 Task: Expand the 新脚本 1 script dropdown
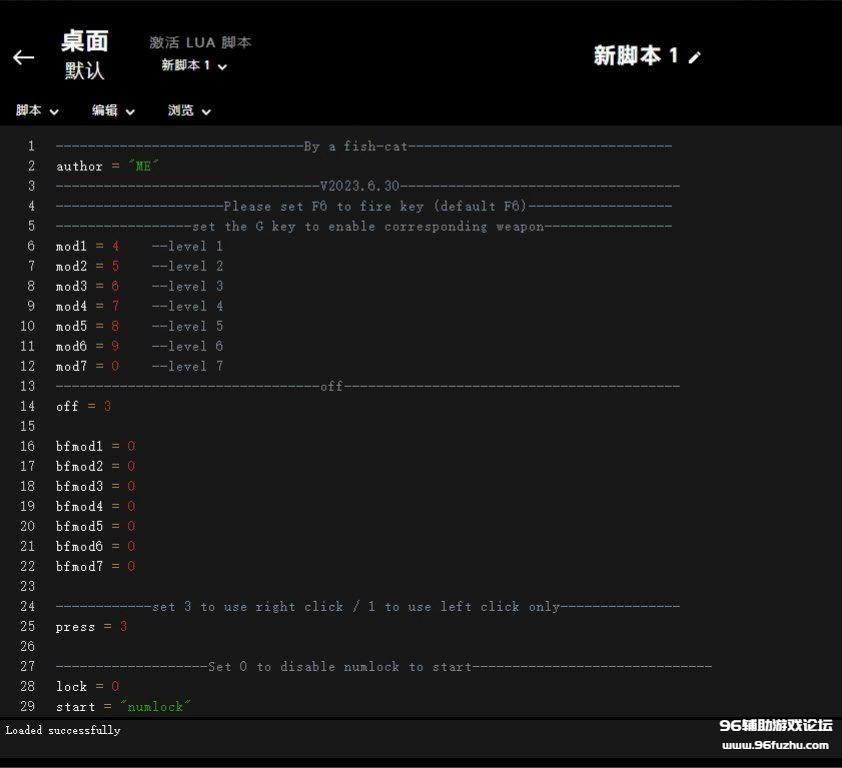point(195,66)
